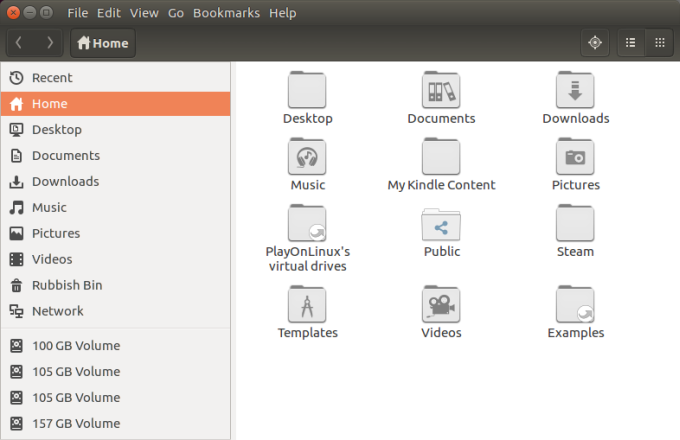The width and height of the screenshot is (680, 440).
Task: Mount the 100 GB Volume
Action: click(115, 345)
